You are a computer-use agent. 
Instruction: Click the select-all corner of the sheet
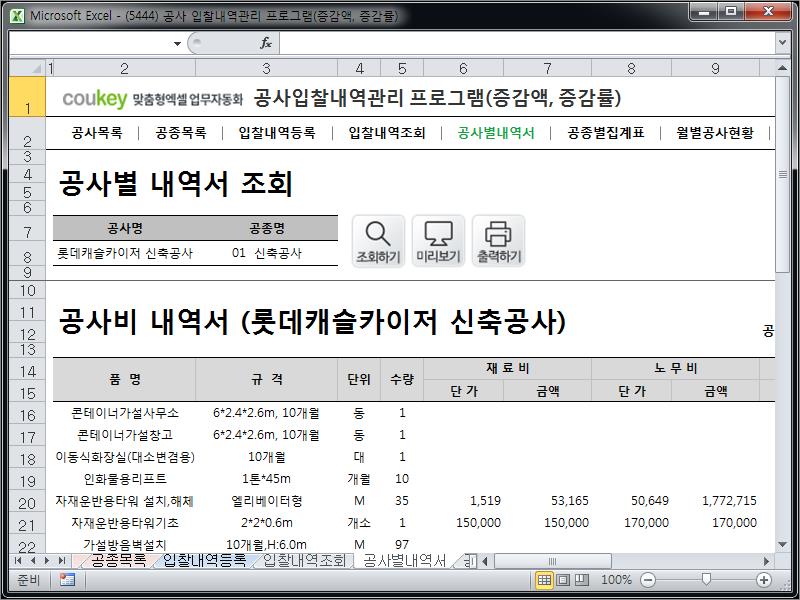(28, 68)
